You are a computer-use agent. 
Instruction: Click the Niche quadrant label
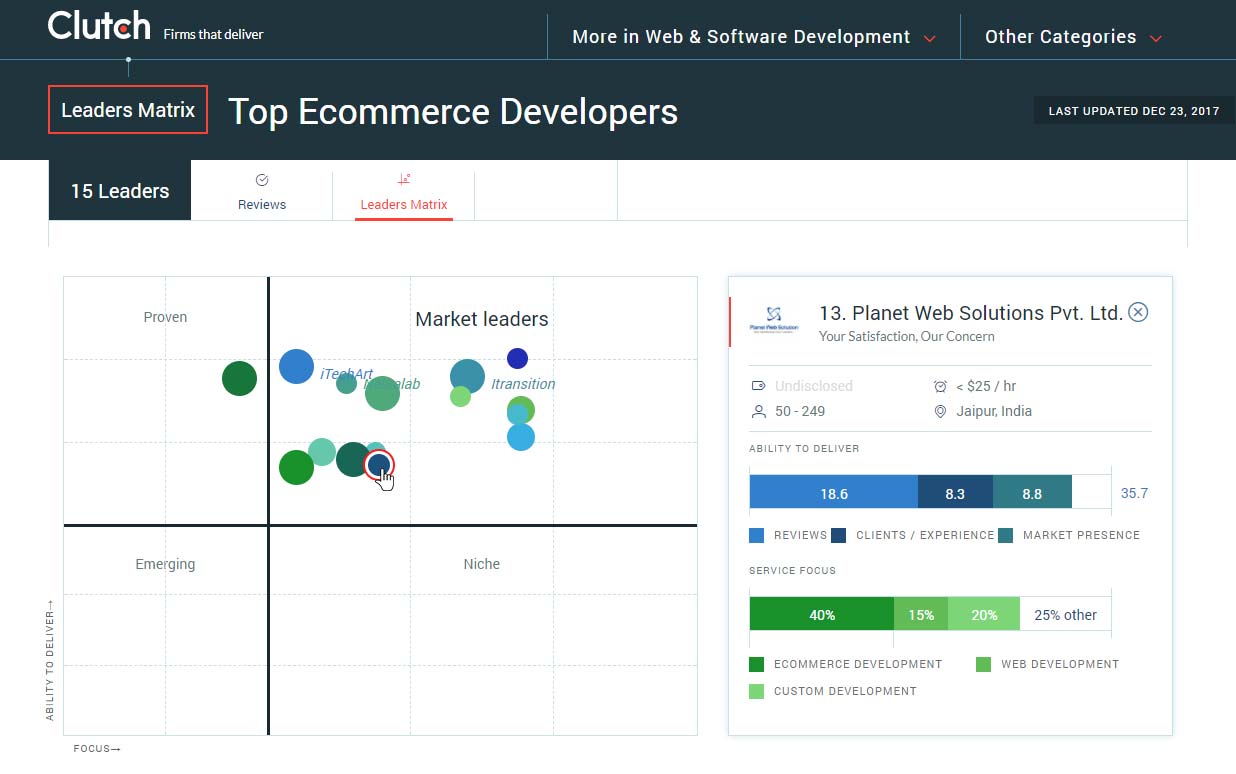(481, 564)
